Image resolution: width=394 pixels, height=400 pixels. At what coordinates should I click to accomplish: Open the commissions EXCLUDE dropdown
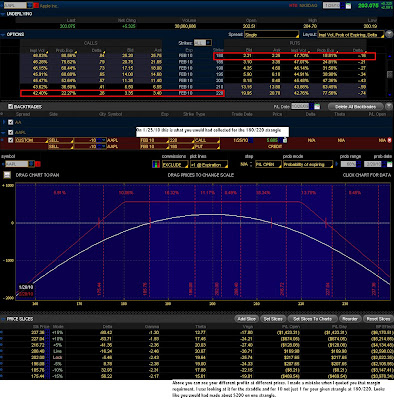175,165
